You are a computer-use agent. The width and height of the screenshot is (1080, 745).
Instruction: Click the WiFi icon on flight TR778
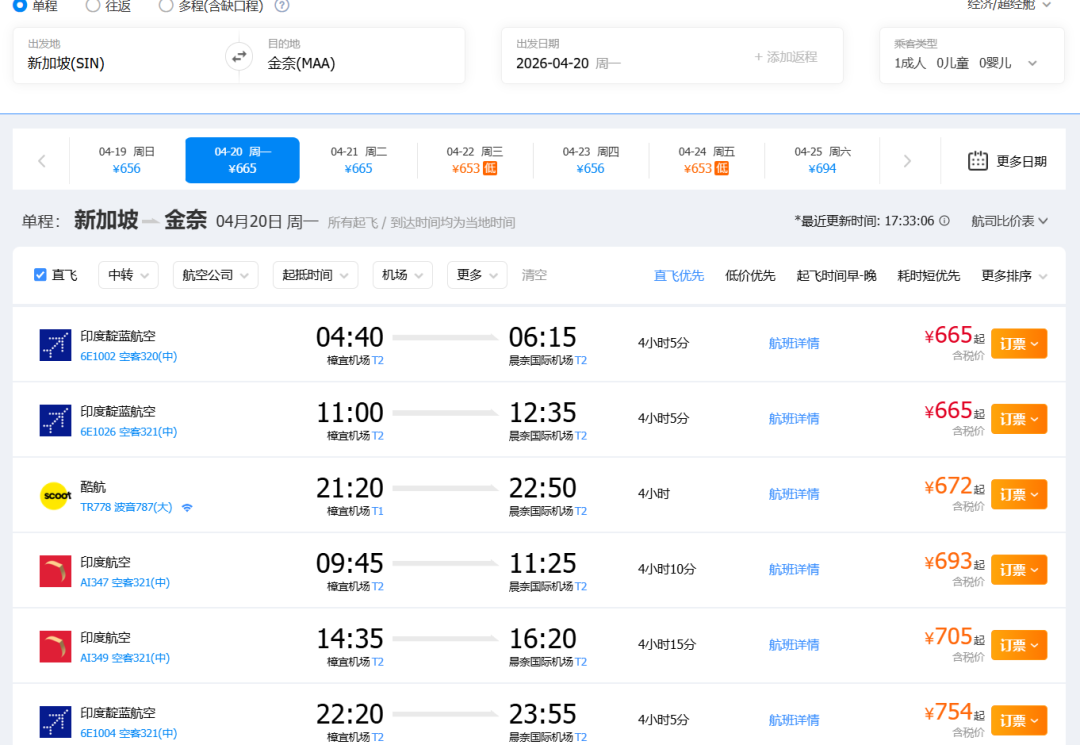click(187, 508)
